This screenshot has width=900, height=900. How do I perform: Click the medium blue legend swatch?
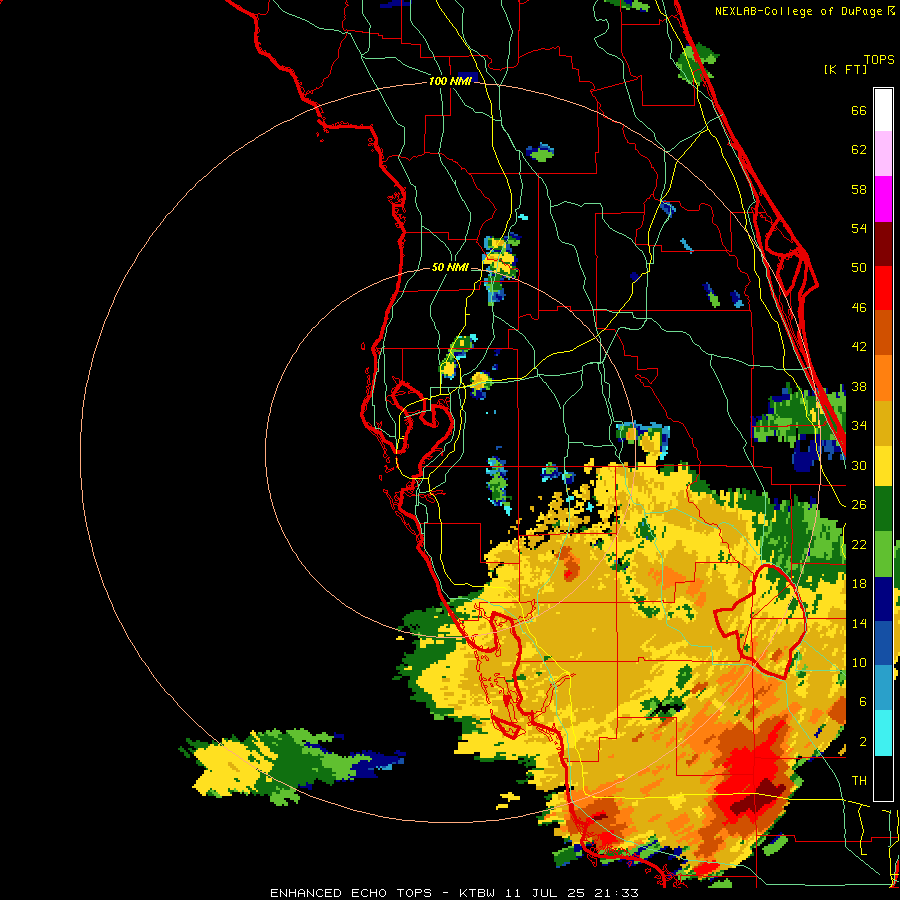pos(883,643)
